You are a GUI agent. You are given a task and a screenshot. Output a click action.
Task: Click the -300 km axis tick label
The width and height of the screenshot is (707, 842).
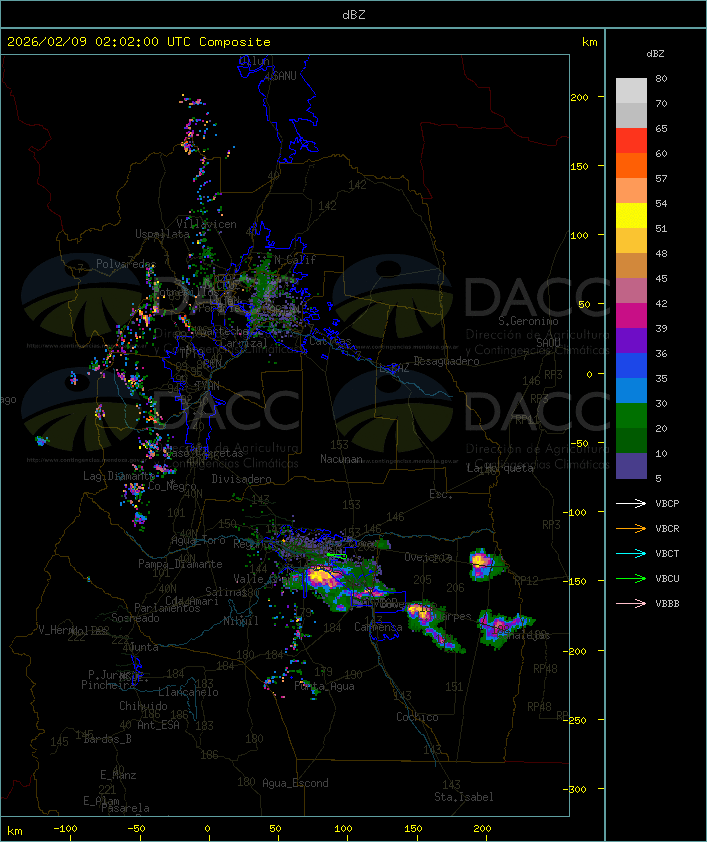click(x=577, y=789)
